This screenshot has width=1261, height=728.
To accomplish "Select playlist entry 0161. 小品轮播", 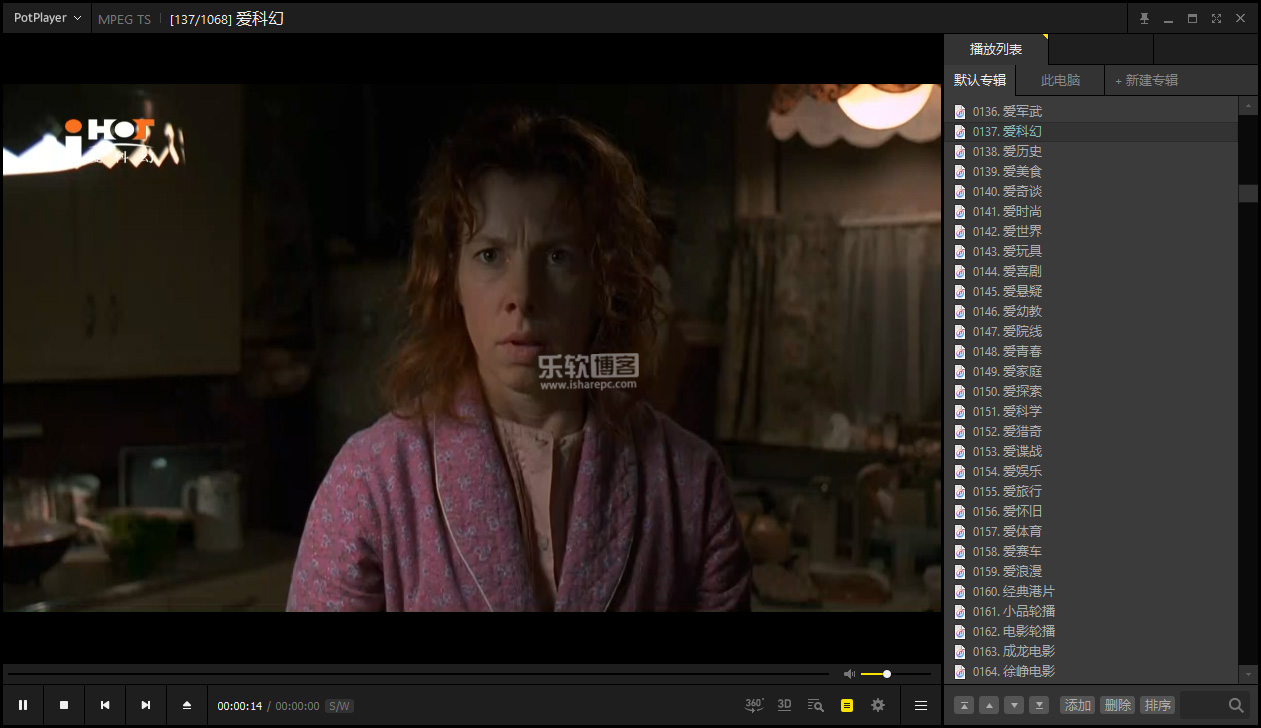I will pyautogui.click(x=1091, y=611).
